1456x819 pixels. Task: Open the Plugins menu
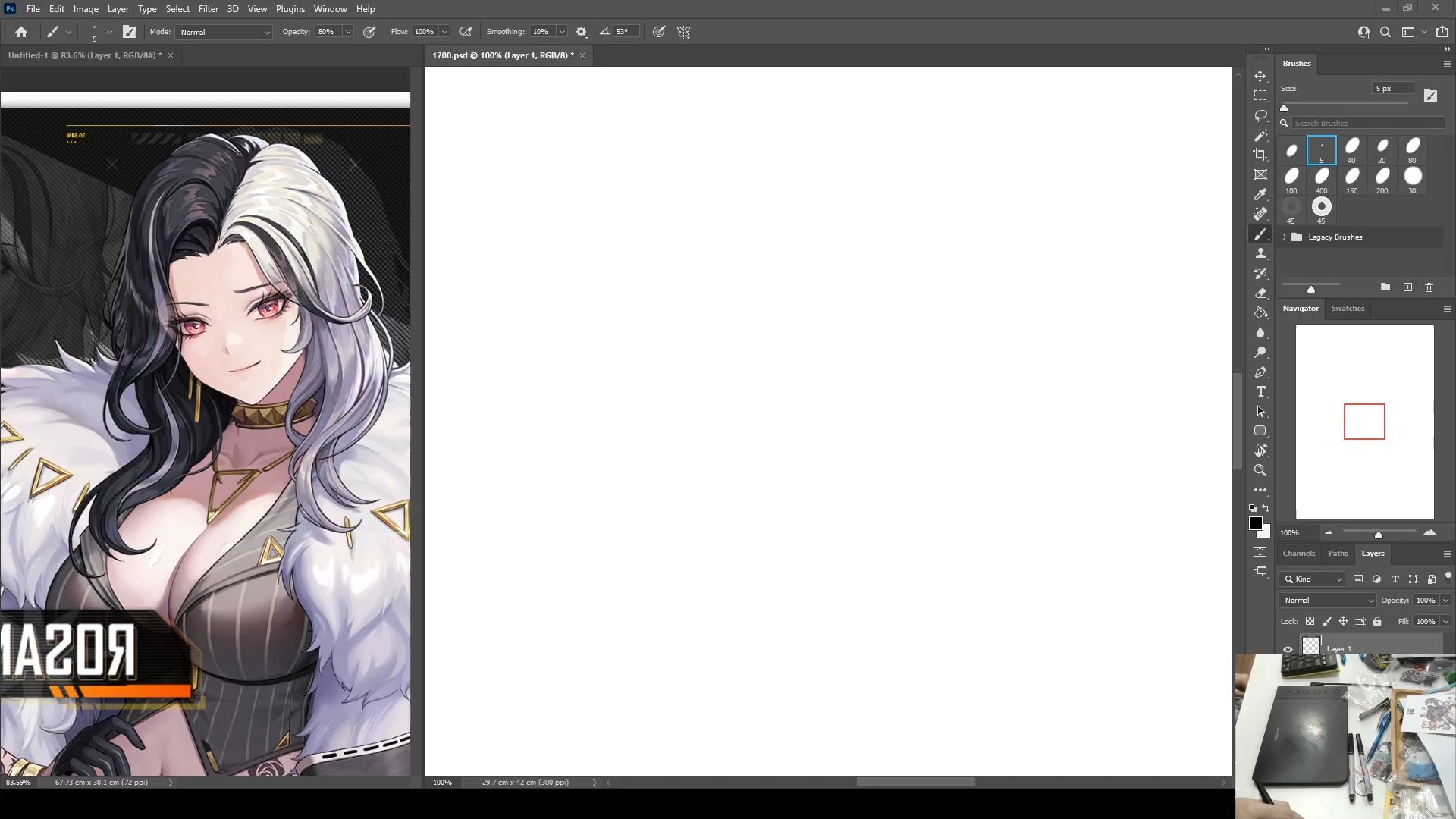point(290,9)
